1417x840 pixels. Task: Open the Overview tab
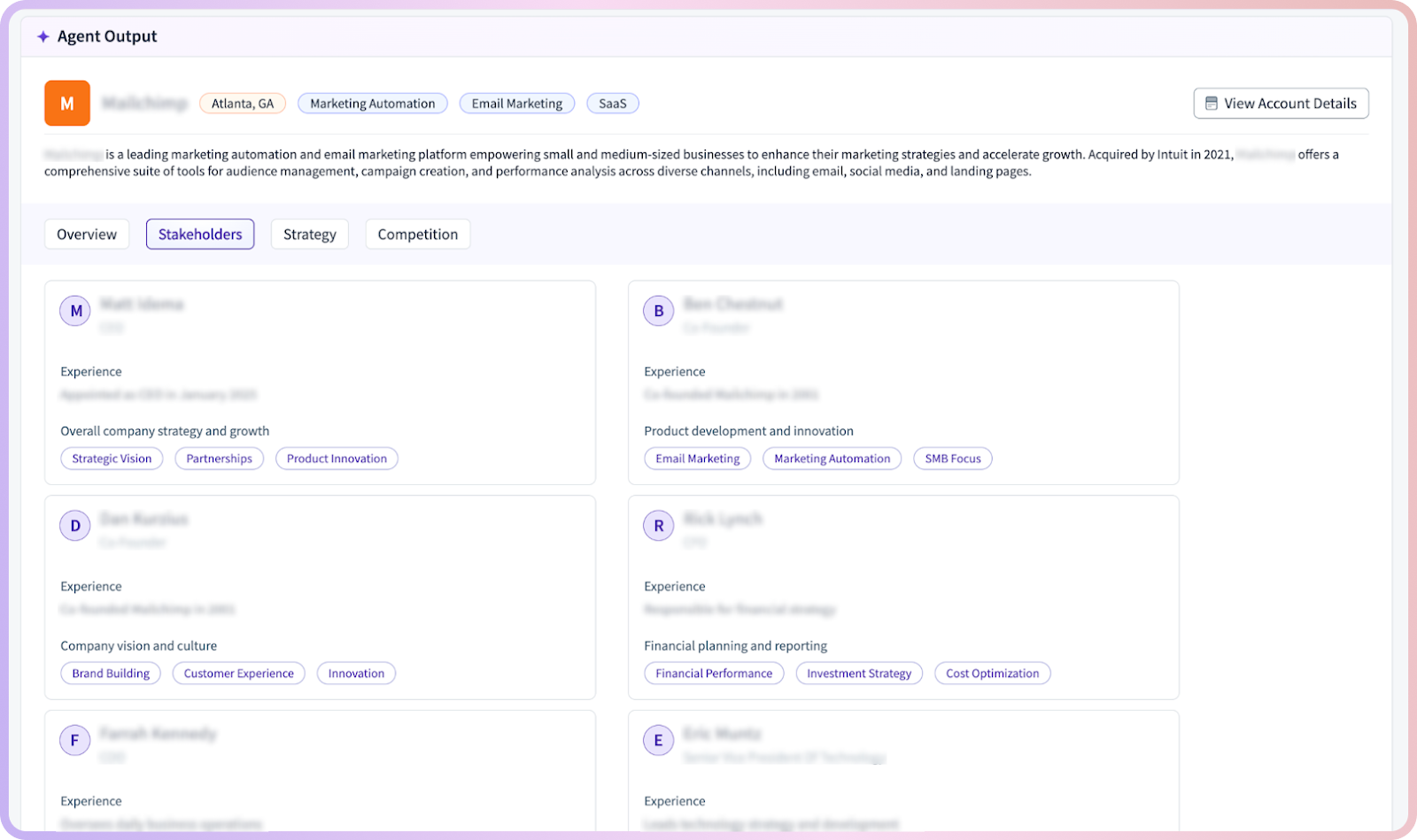click(x=87, y=235)
